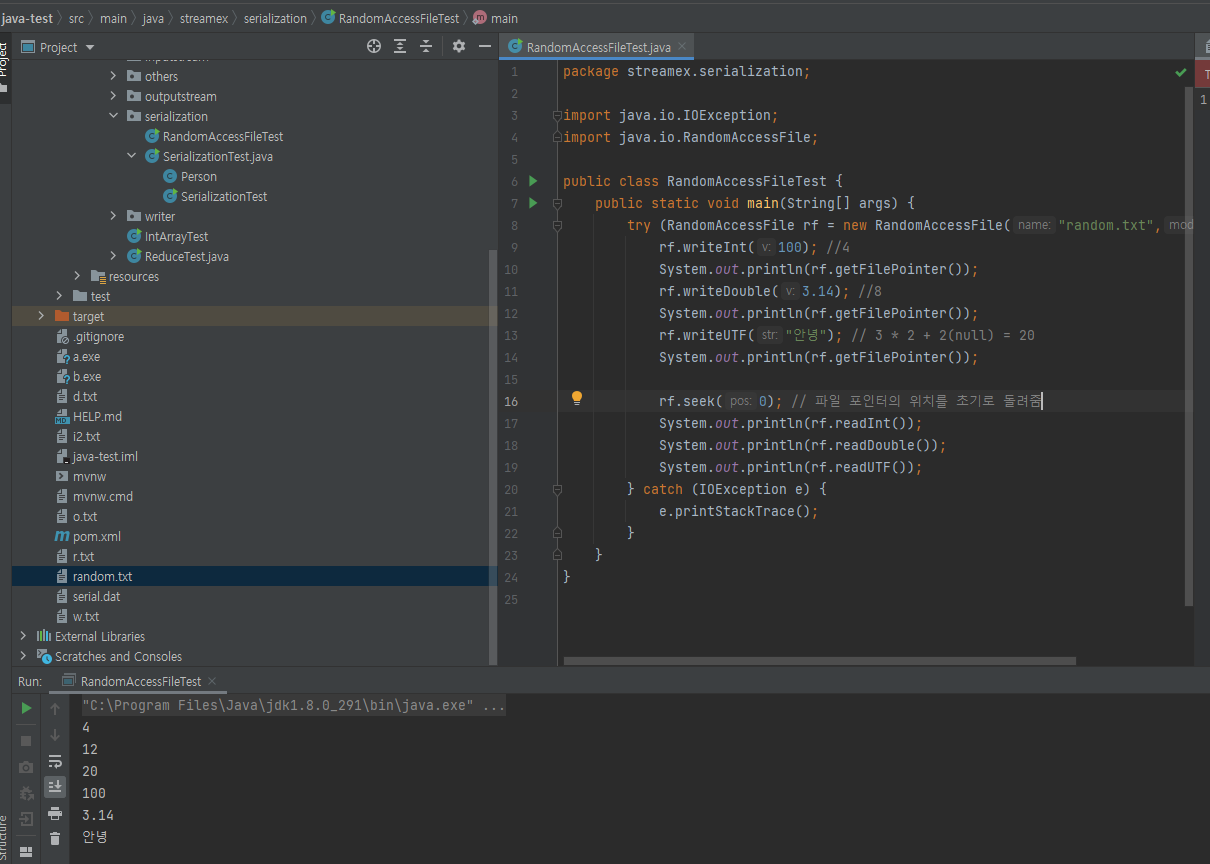Expand the outputstream folder
This screenshot has width=1210, height=864.
(x=113, y=96)
